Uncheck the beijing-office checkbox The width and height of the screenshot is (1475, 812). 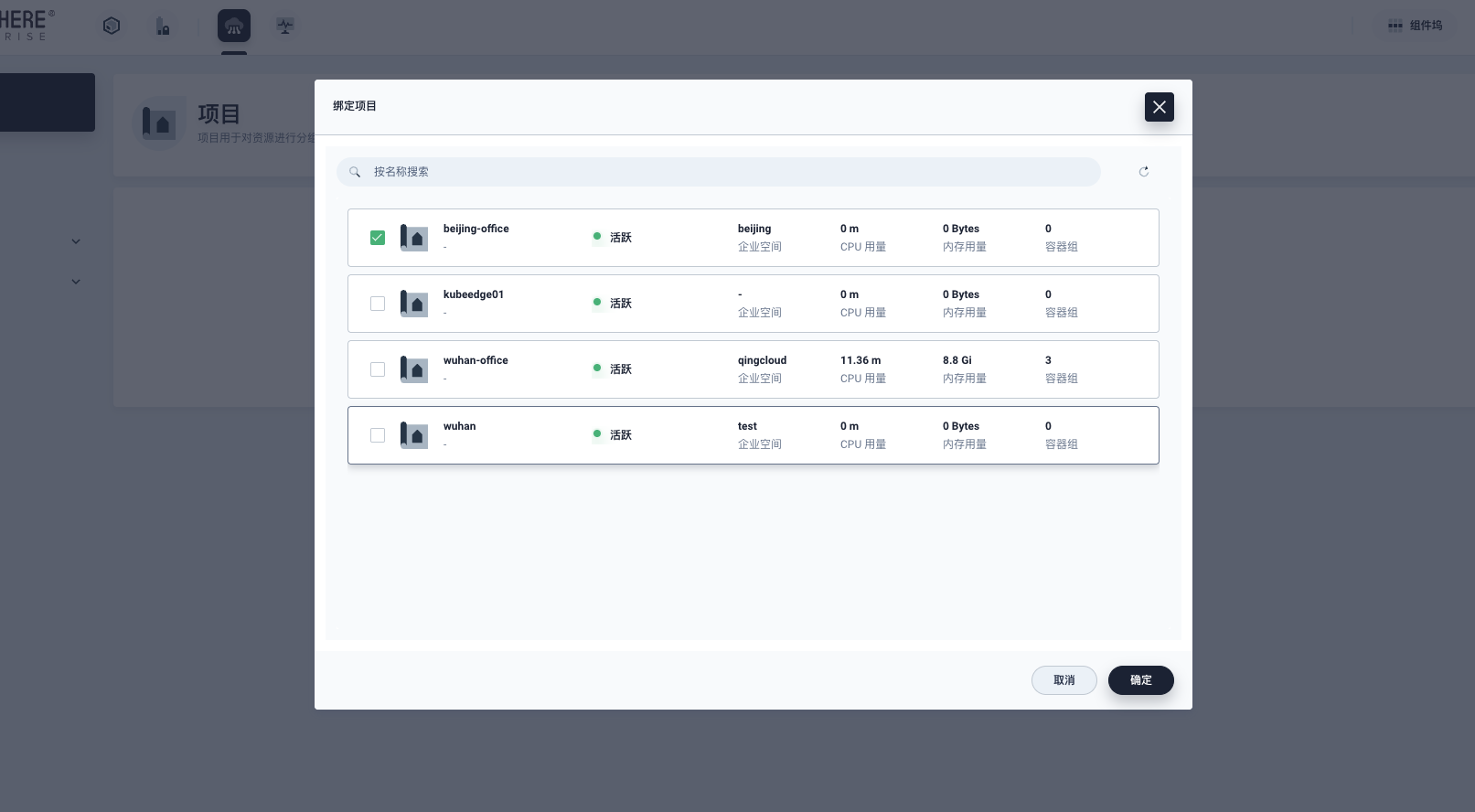(x=378, y=238)
